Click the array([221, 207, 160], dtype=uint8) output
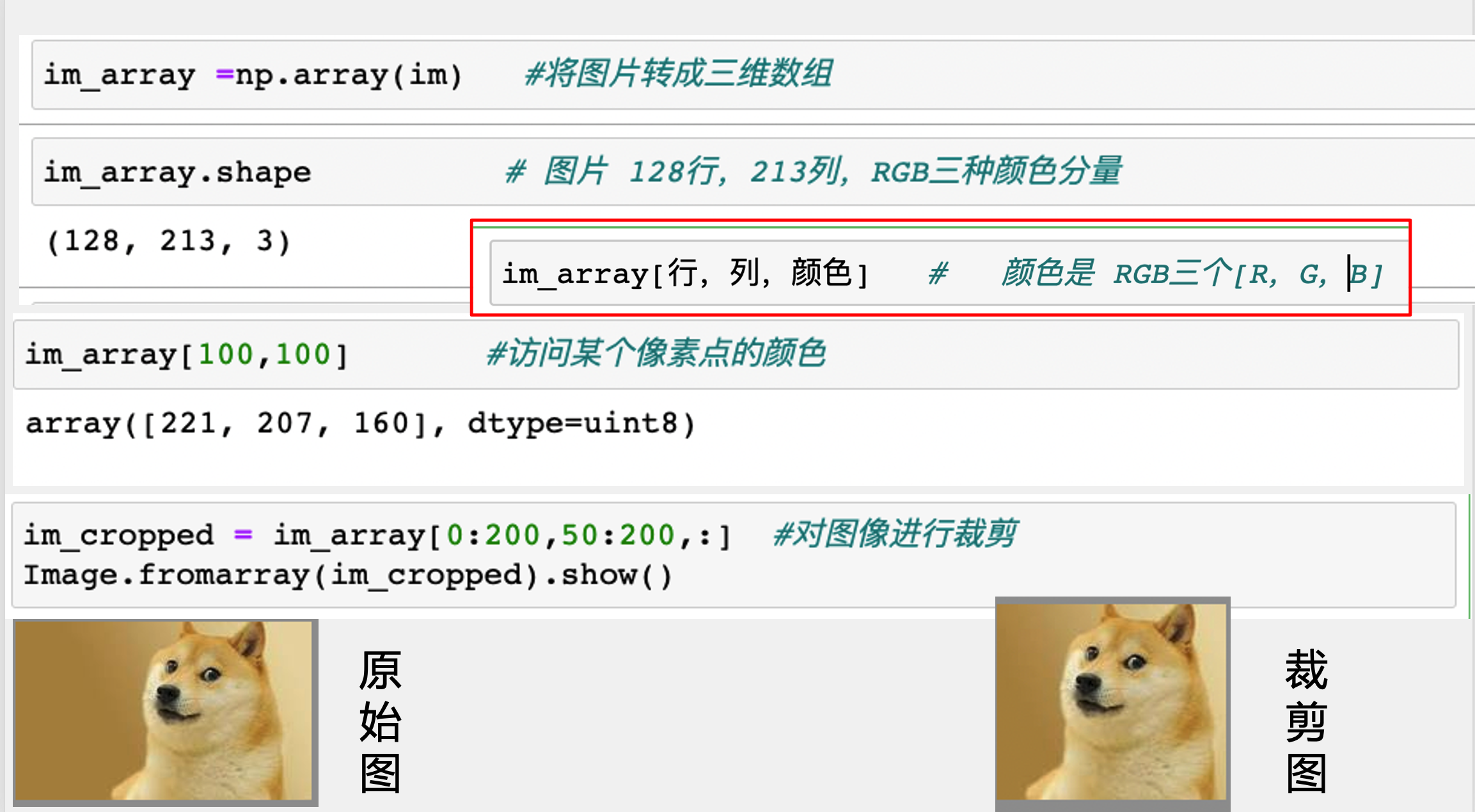Screen dimensions: 1475x812 click(x=361, y=423)
